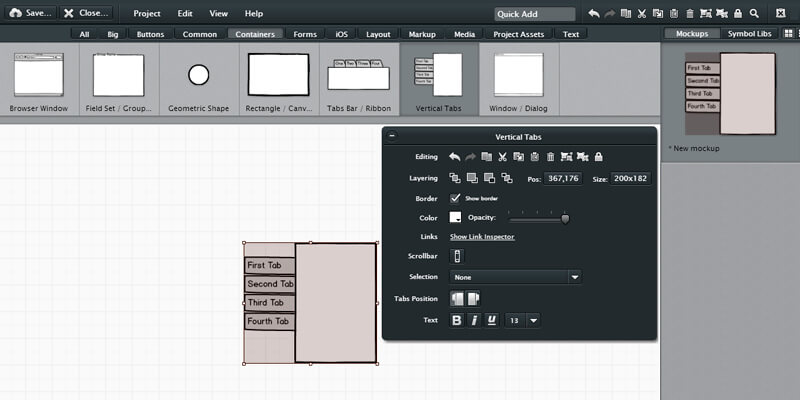The image size is (800, 400).
Task: Click the Opacity slider handle
Action: point(565,218)
